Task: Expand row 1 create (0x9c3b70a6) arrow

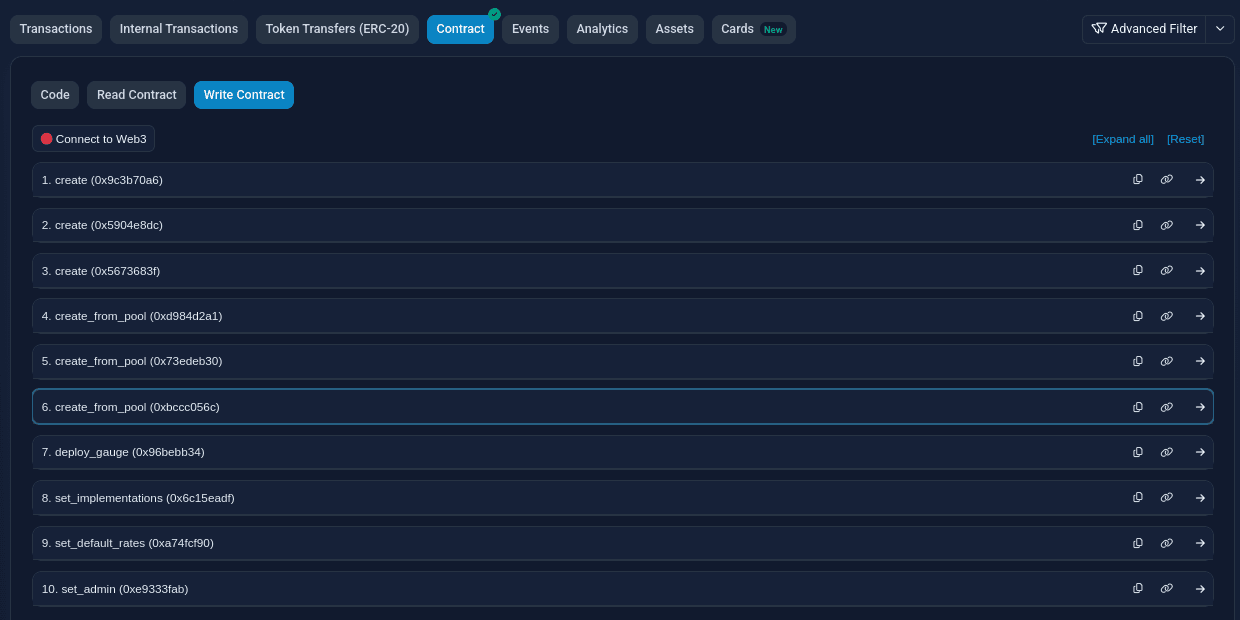Action: click(x=1200, y=180)
